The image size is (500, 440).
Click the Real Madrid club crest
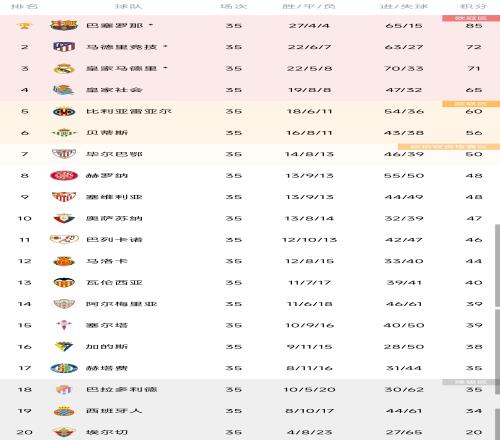tap(64, 69)
